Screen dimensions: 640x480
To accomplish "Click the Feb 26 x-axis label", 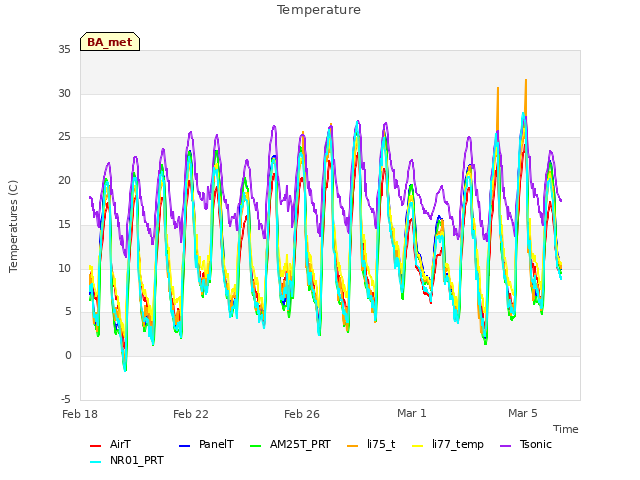I will click(302, 414).
